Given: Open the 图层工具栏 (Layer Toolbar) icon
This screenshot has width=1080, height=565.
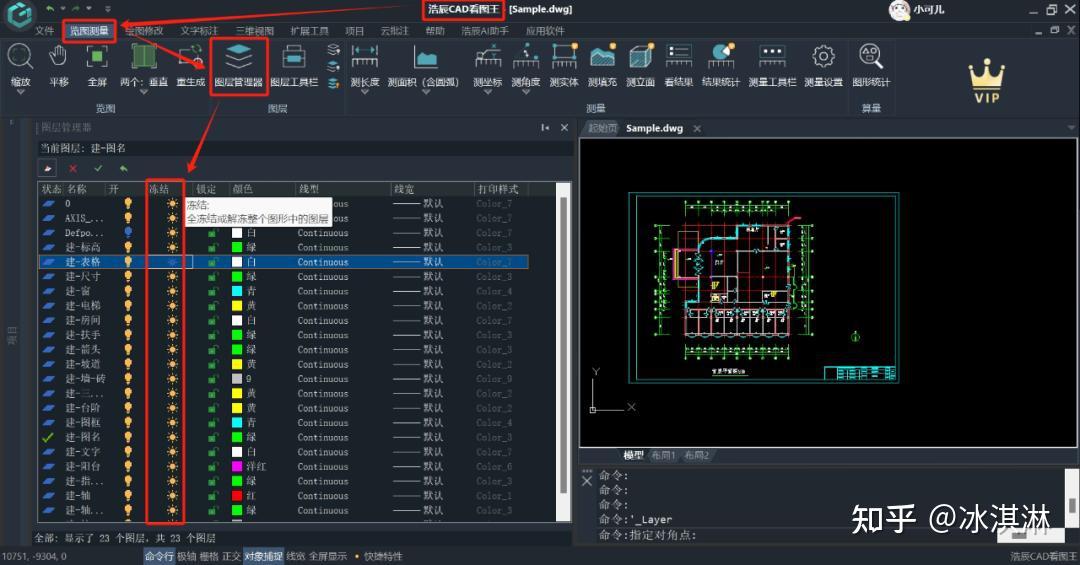Looking at the screenshot, I should tap(294, 56).
